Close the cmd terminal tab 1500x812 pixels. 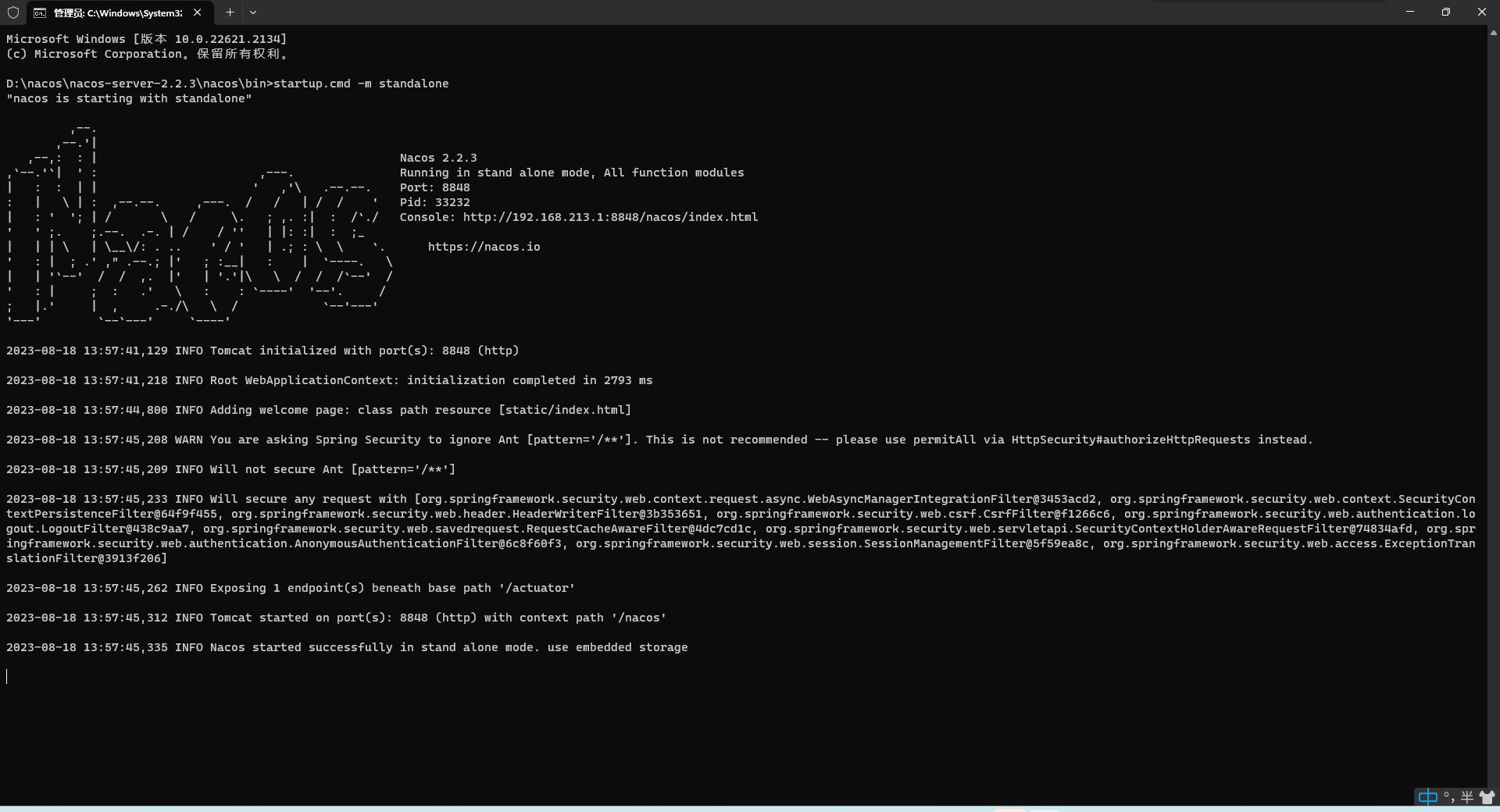(x=198, y=12)
